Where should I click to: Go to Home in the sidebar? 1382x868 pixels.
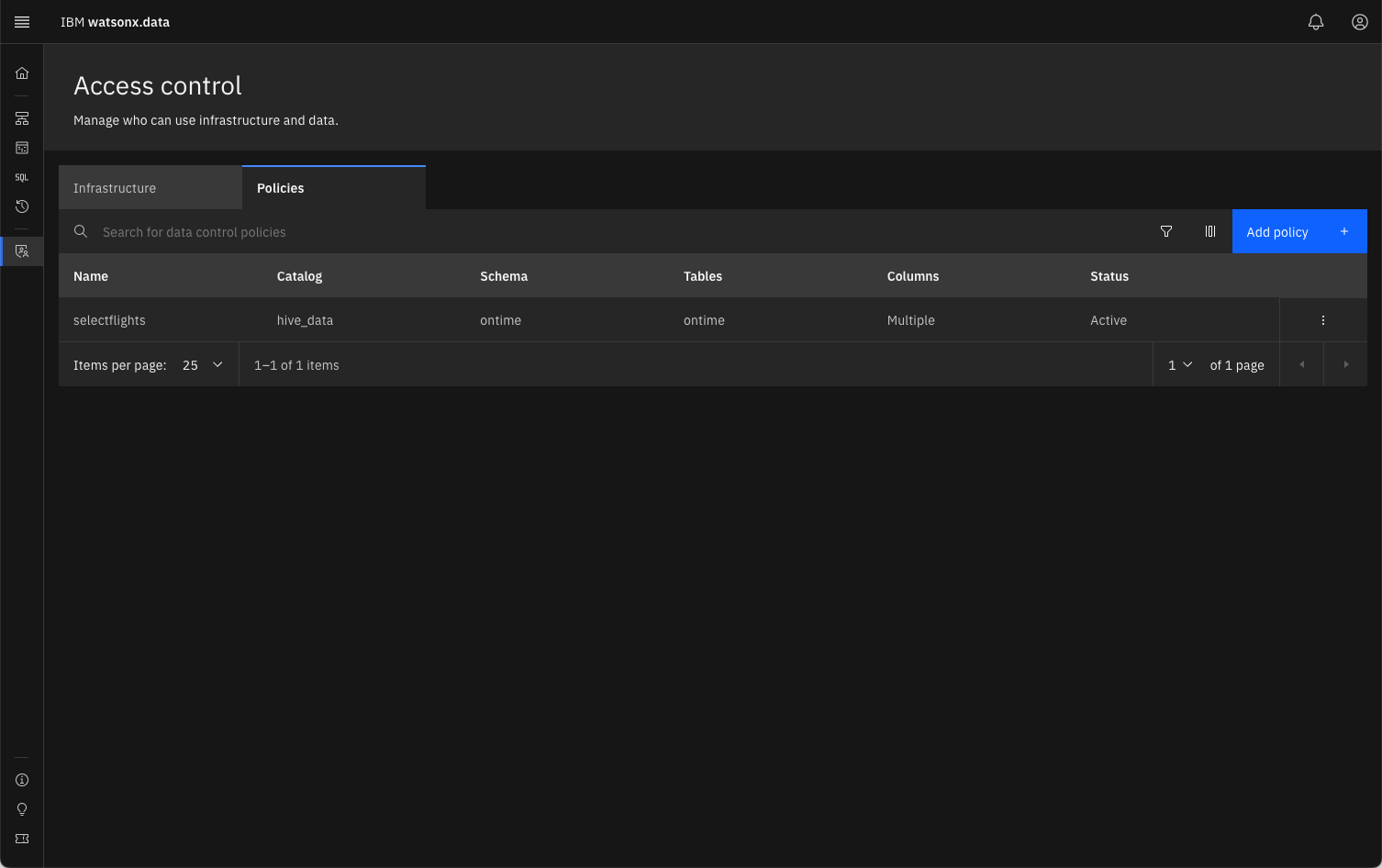[x=22, y=73]
